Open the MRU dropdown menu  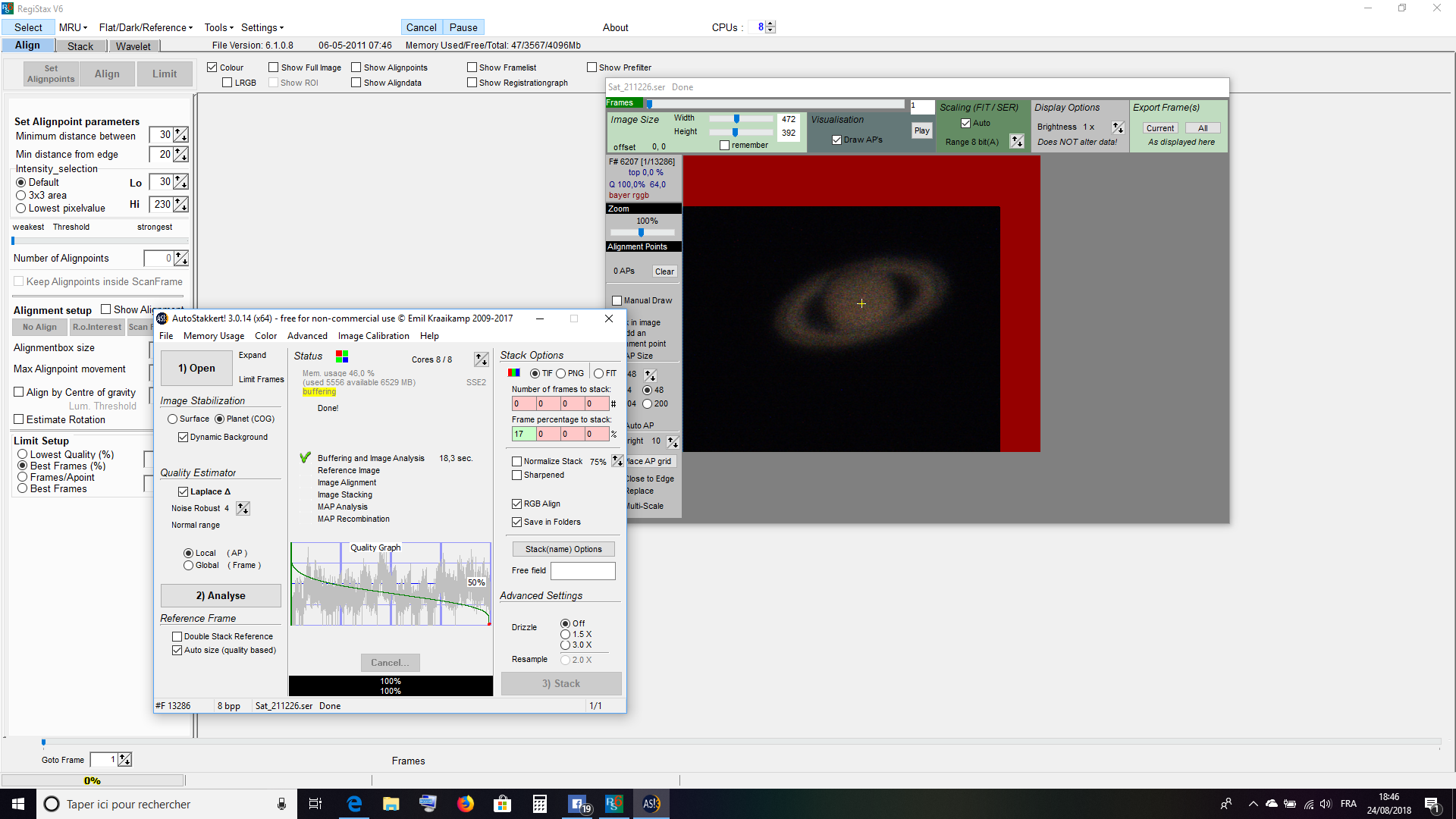[x=73, y=27]
